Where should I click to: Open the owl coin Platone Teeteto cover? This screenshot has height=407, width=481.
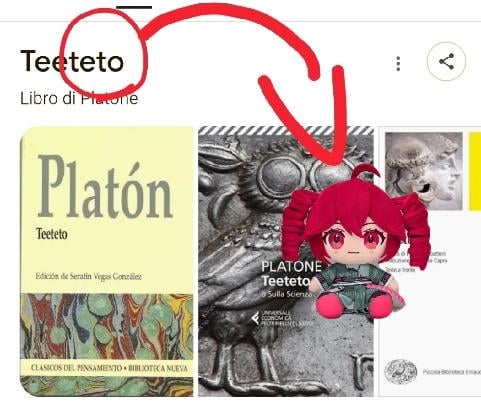point(286,262)
